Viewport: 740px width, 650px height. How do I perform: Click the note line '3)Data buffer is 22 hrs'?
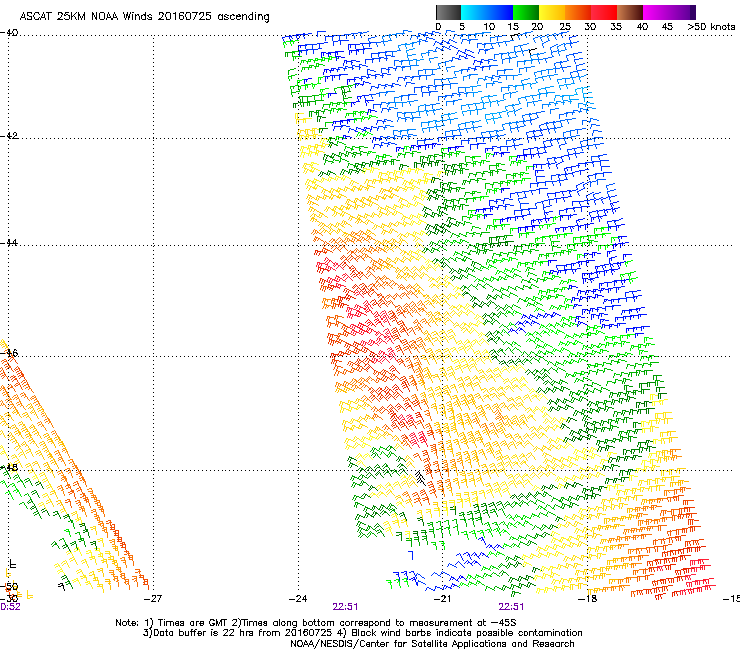coord(363,633)
